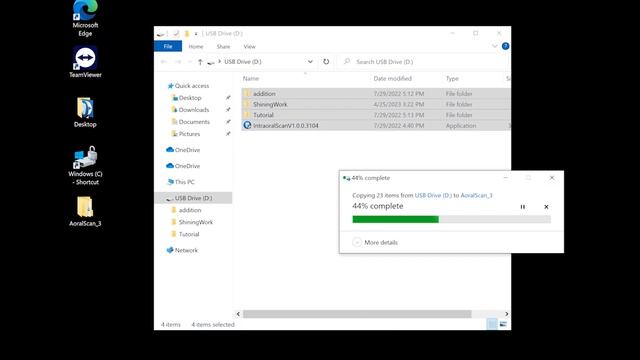This screenshot has height=360, width=640.
Task: Expand More details in copy dialog
Action: tap(375, 242)
